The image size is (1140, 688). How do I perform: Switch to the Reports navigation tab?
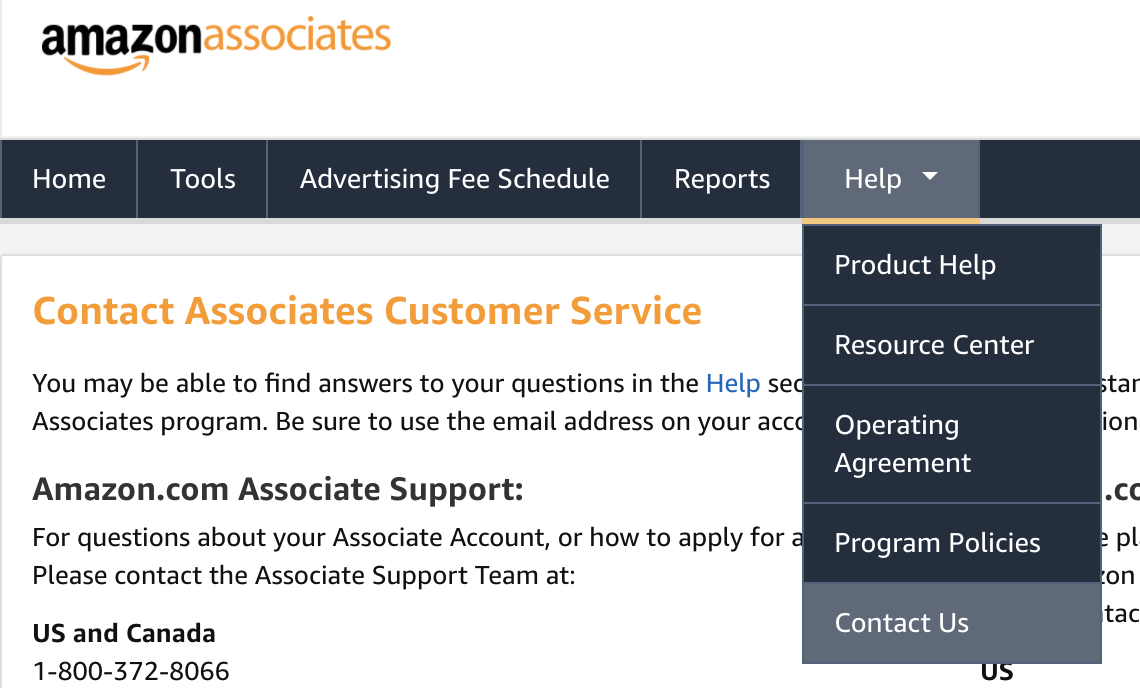point(722,179)
